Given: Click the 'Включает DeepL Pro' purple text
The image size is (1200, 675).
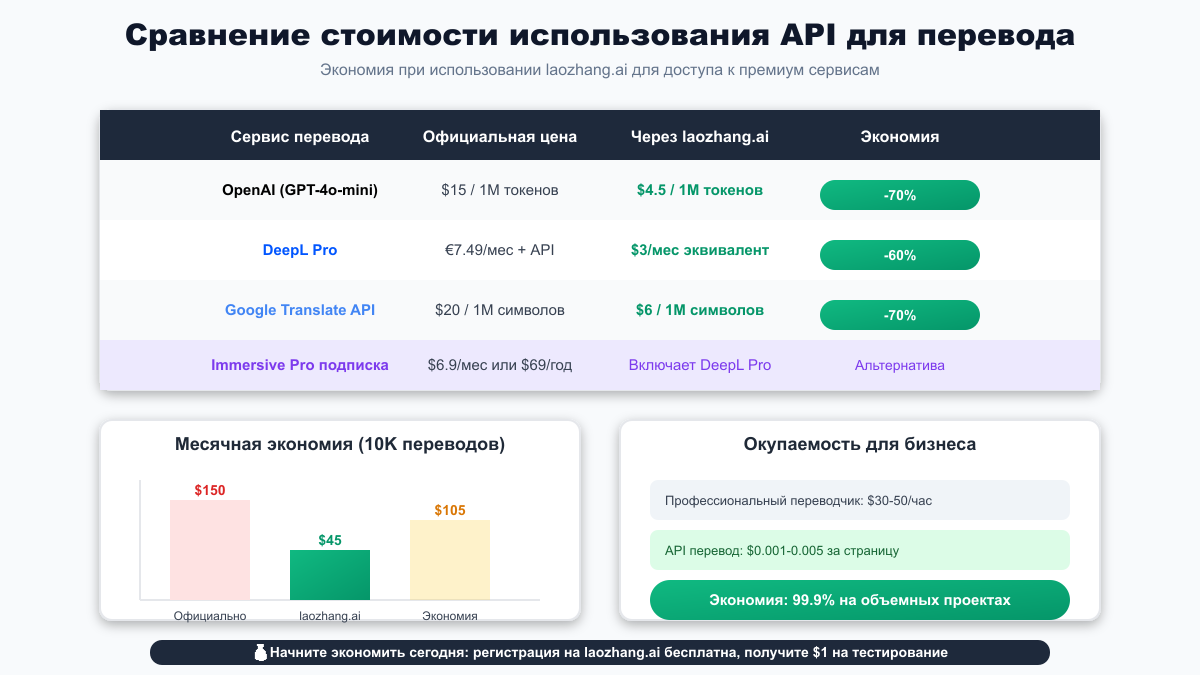Looking at the screenshot, I should tap(699, 365).
